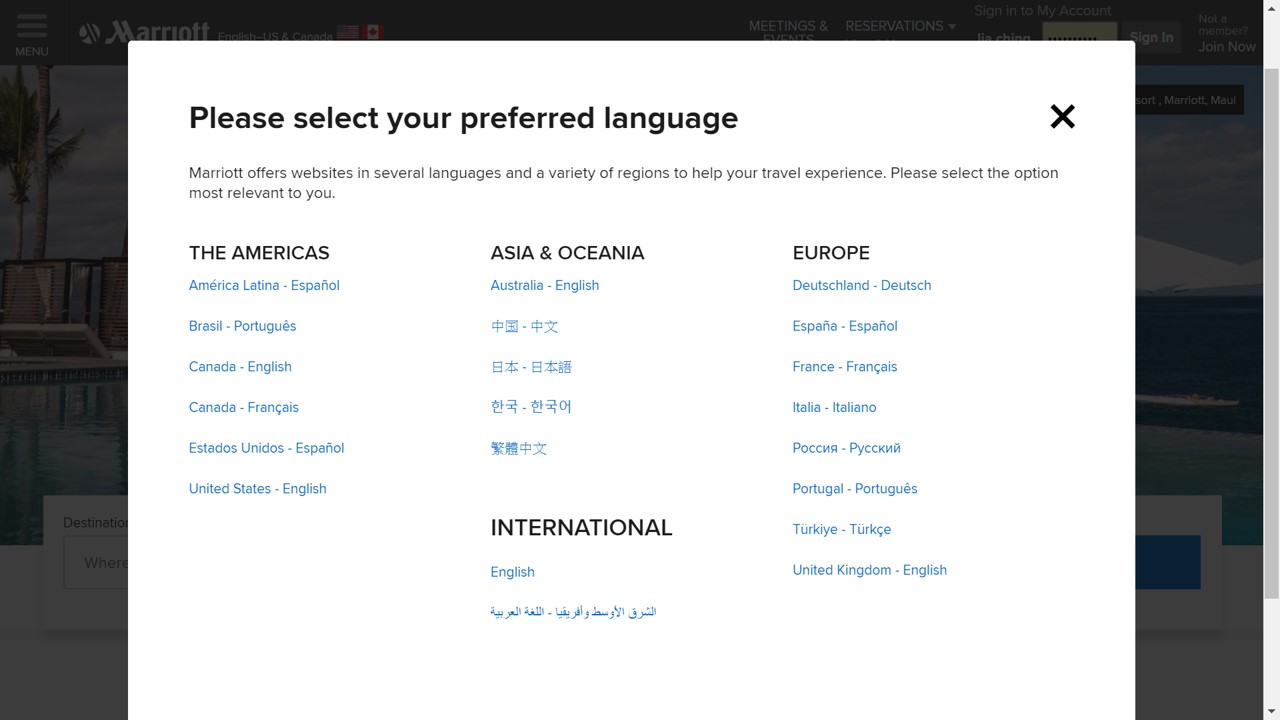Click the Sign In button

[1151, 38]
